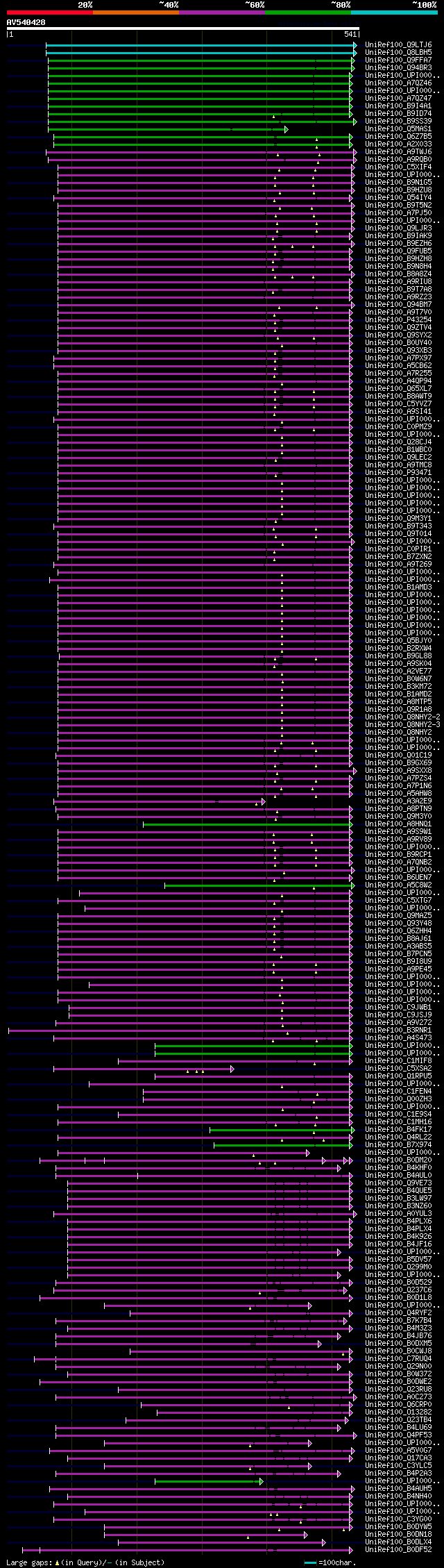The height and width of the screenshot is (1568, 444).
Task: Click the purple ~60% identity legend segment
Action: (x=221, y=12)
